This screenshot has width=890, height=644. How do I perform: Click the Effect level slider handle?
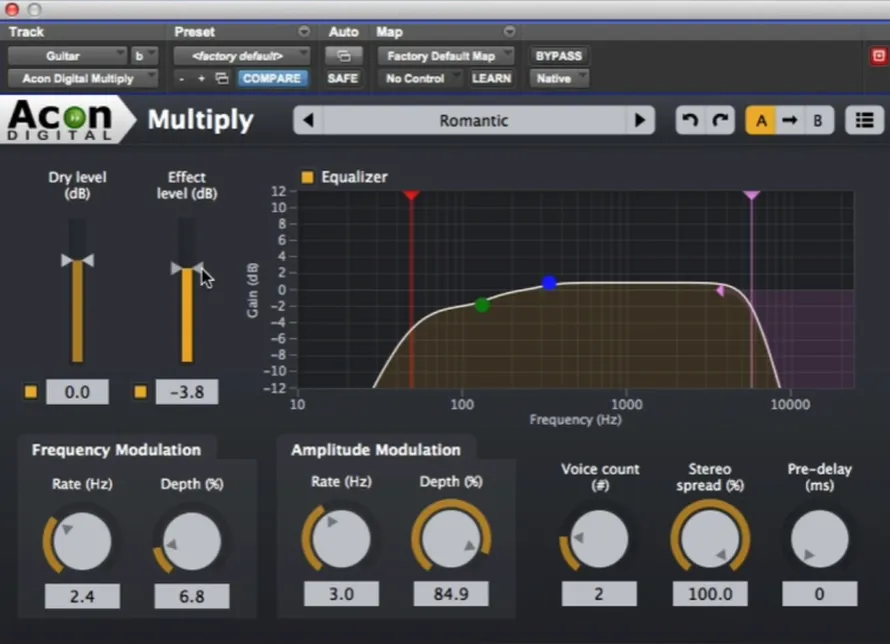coord(187,268)
